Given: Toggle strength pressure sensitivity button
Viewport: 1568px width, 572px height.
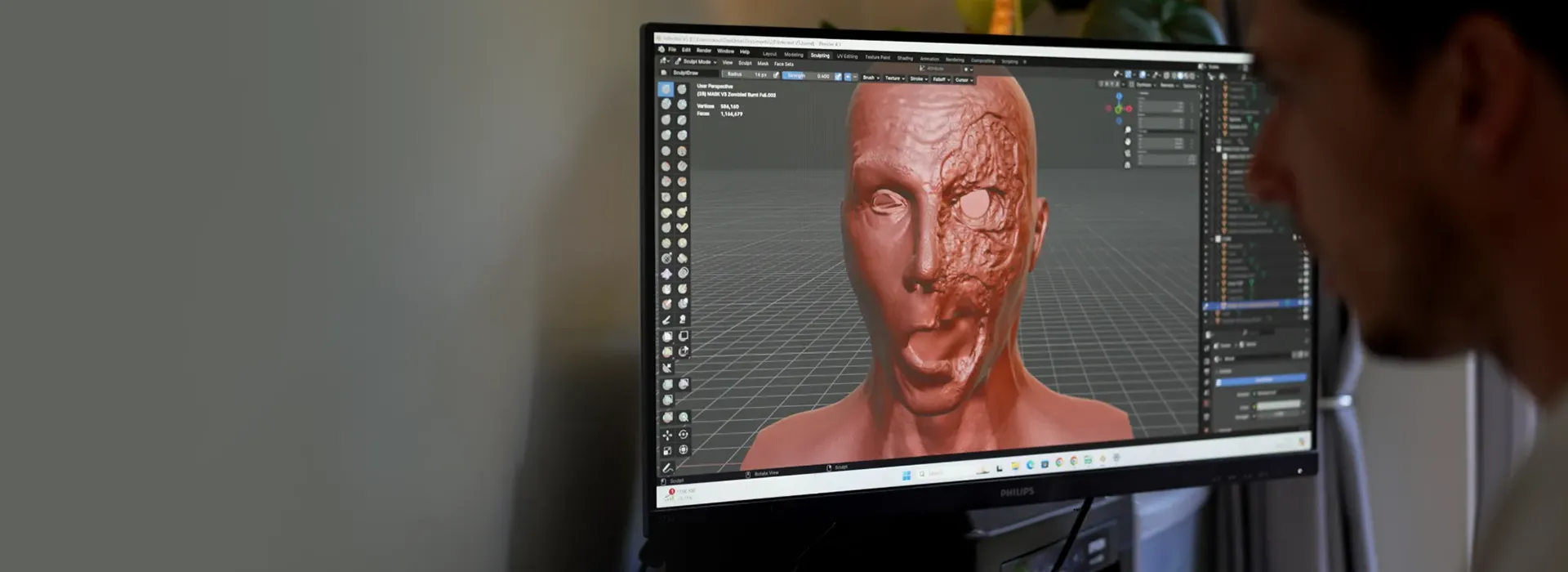Looking at the screenshot, I should click(838, 76).
